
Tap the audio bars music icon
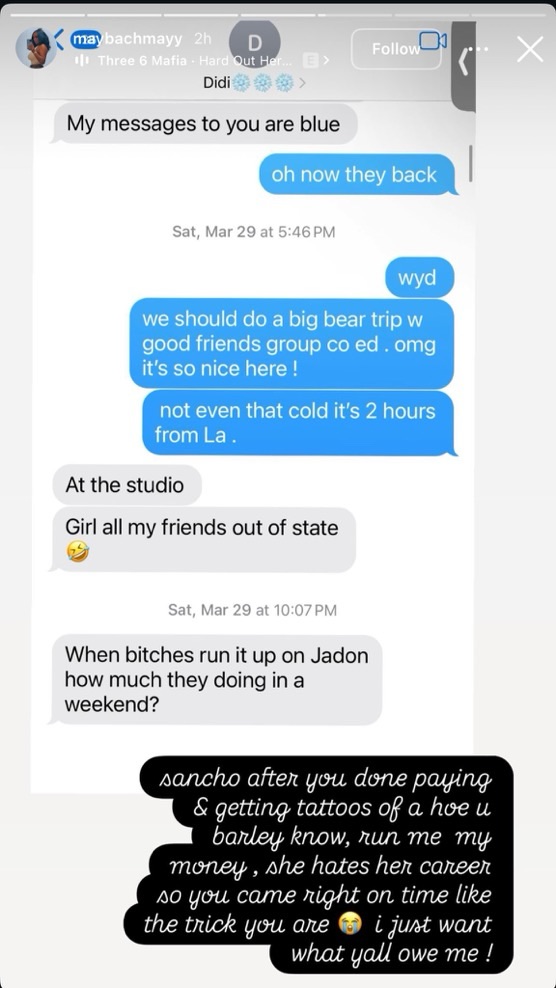tap(82, 60)
